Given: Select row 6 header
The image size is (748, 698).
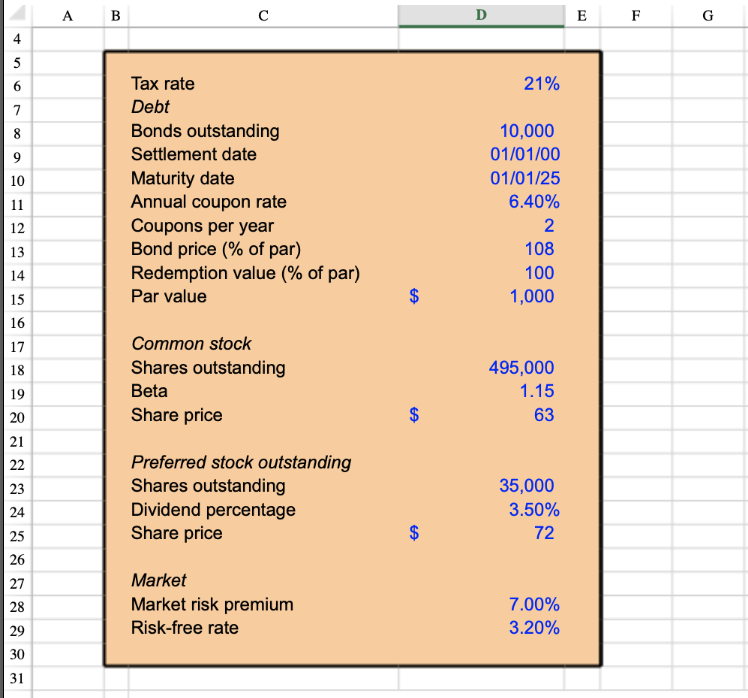Looking at the screenshot, I should point(17,86).
